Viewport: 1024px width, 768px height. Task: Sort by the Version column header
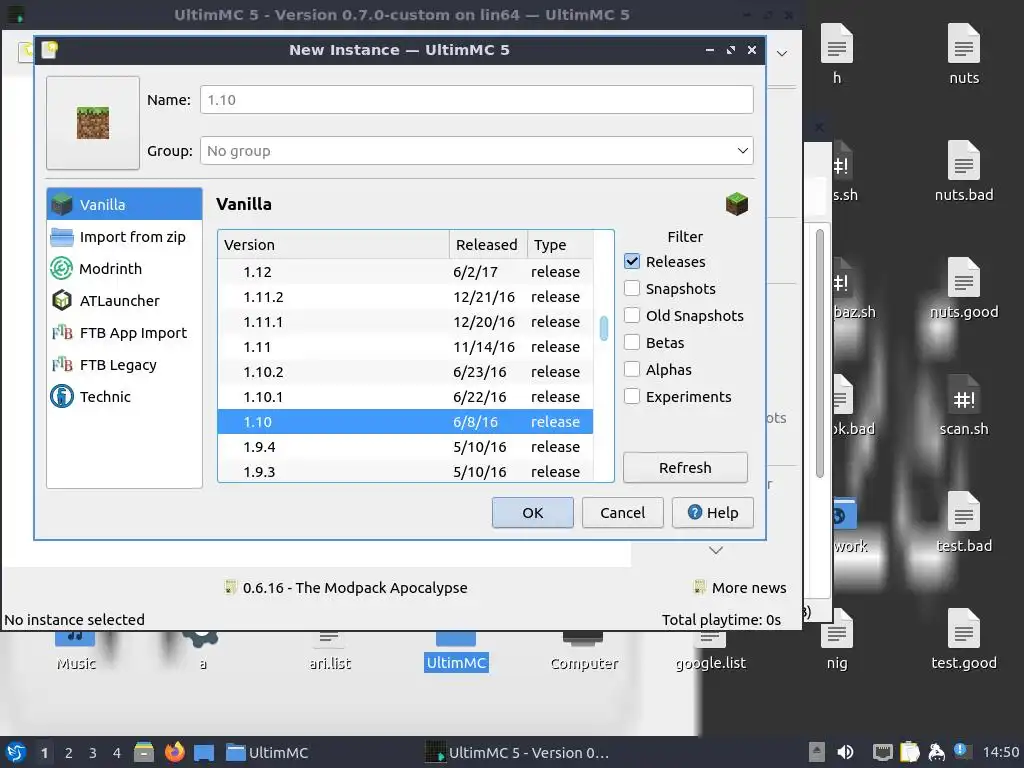(333, 244)
